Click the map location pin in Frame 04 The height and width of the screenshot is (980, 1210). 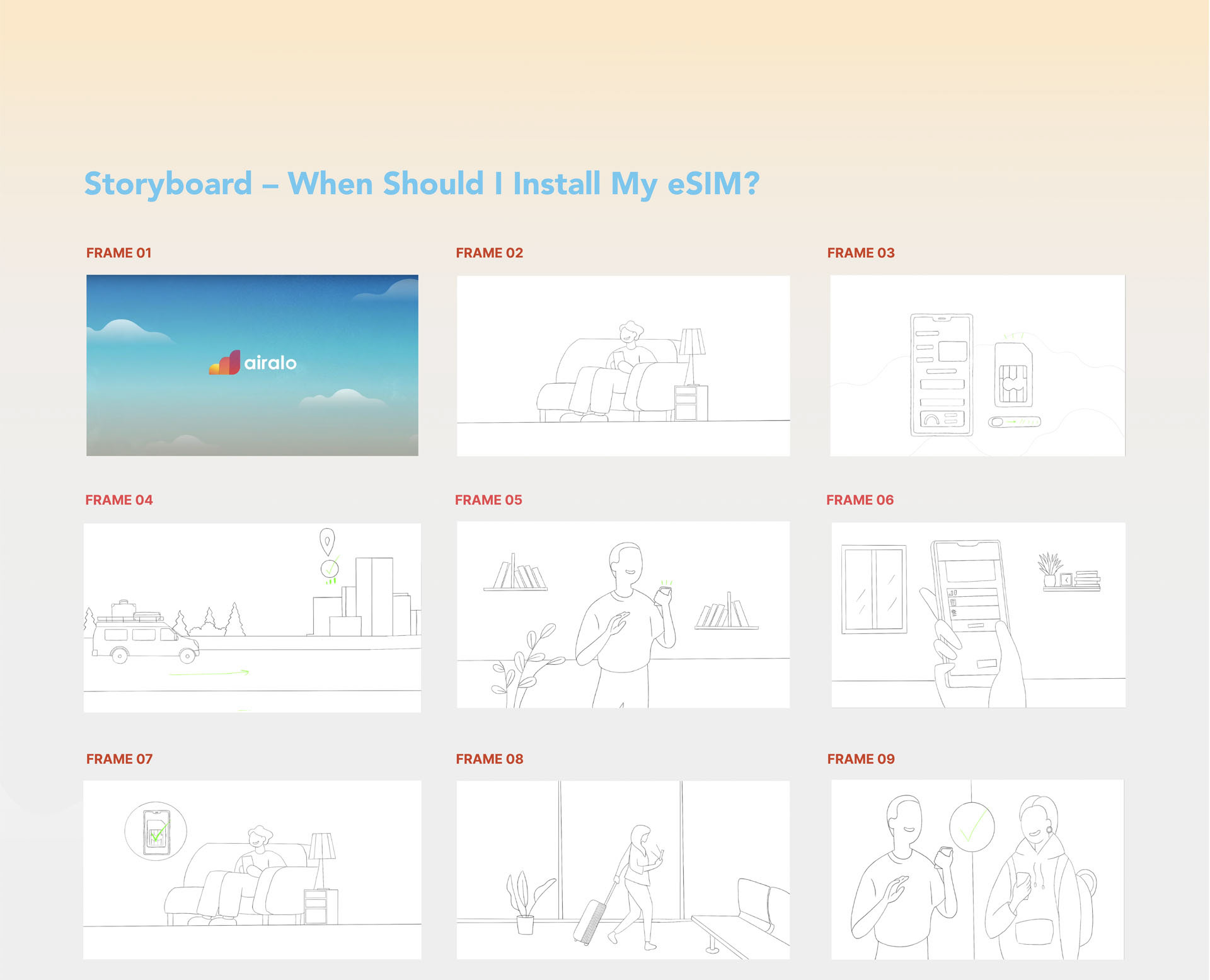coord(326,541)
